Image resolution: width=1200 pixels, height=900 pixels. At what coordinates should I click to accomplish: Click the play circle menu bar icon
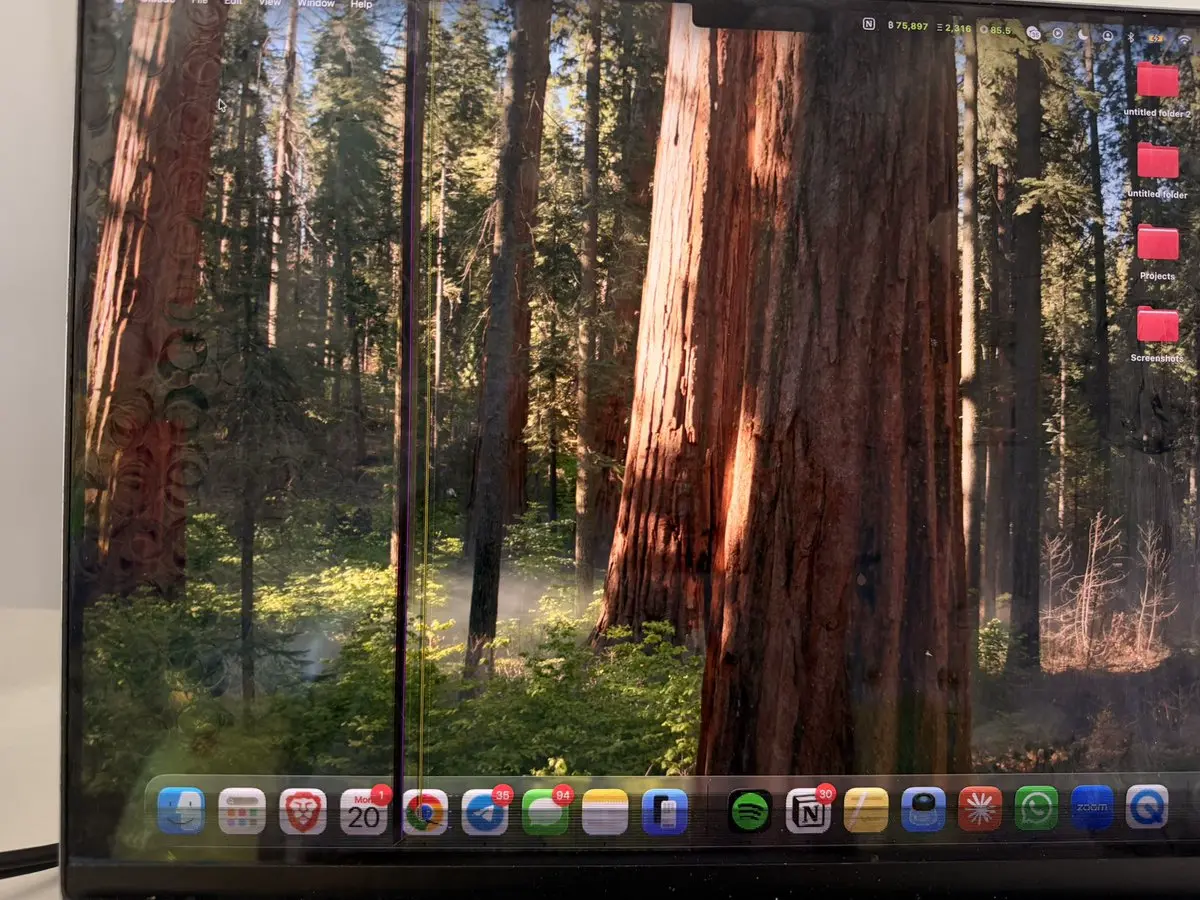coord(1059,33)
